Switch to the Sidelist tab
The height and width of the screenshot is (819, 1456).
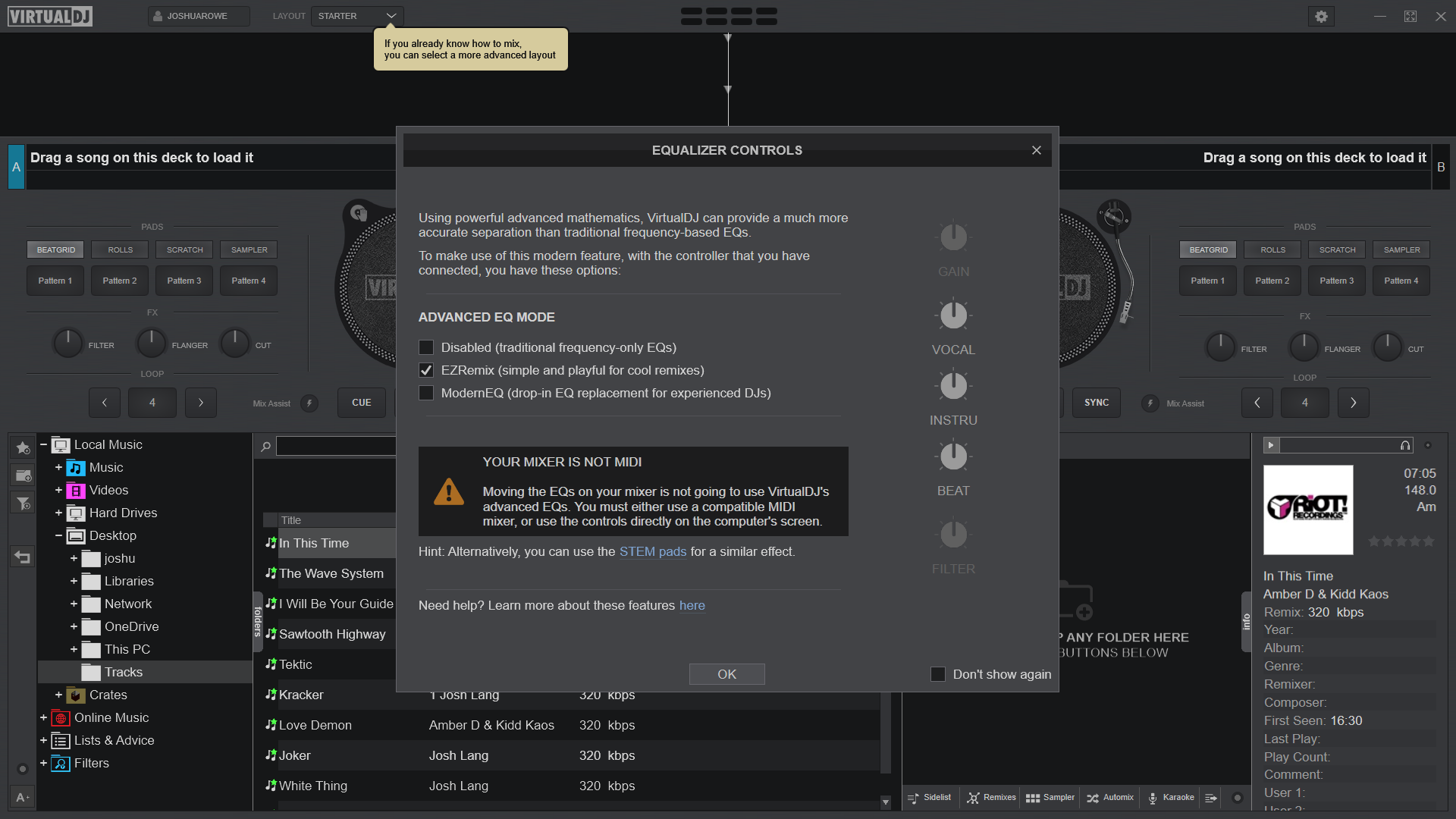click(930, 798)
